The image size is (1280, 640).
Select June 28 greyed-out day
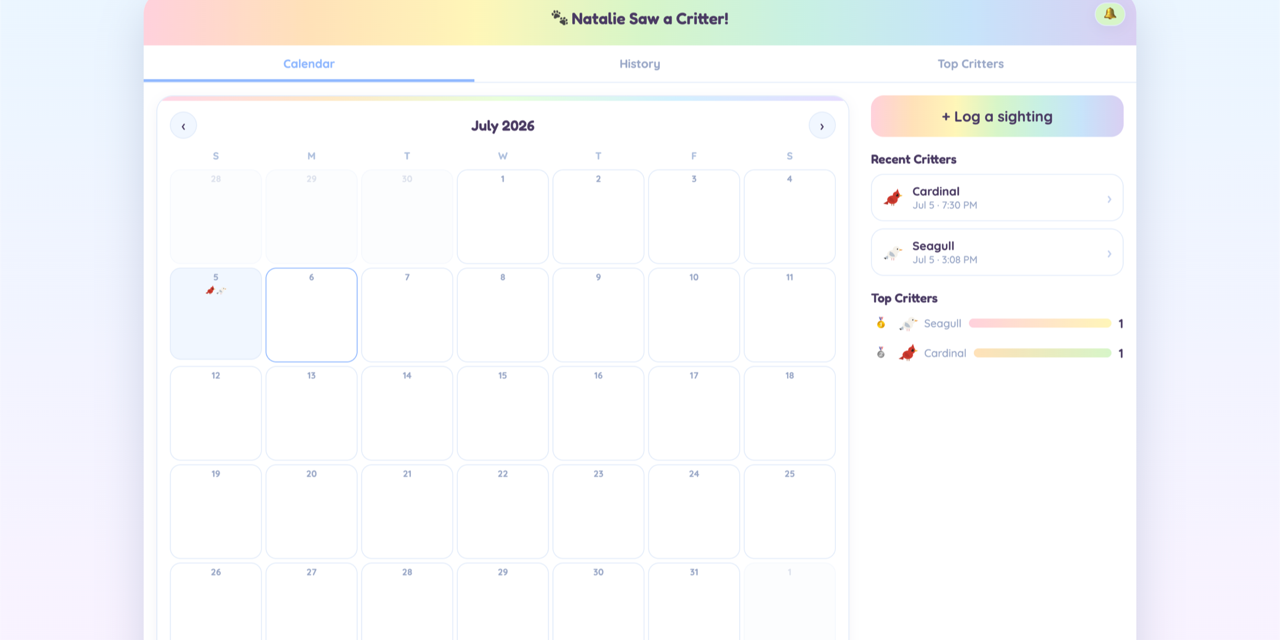[x=216, y=216]
